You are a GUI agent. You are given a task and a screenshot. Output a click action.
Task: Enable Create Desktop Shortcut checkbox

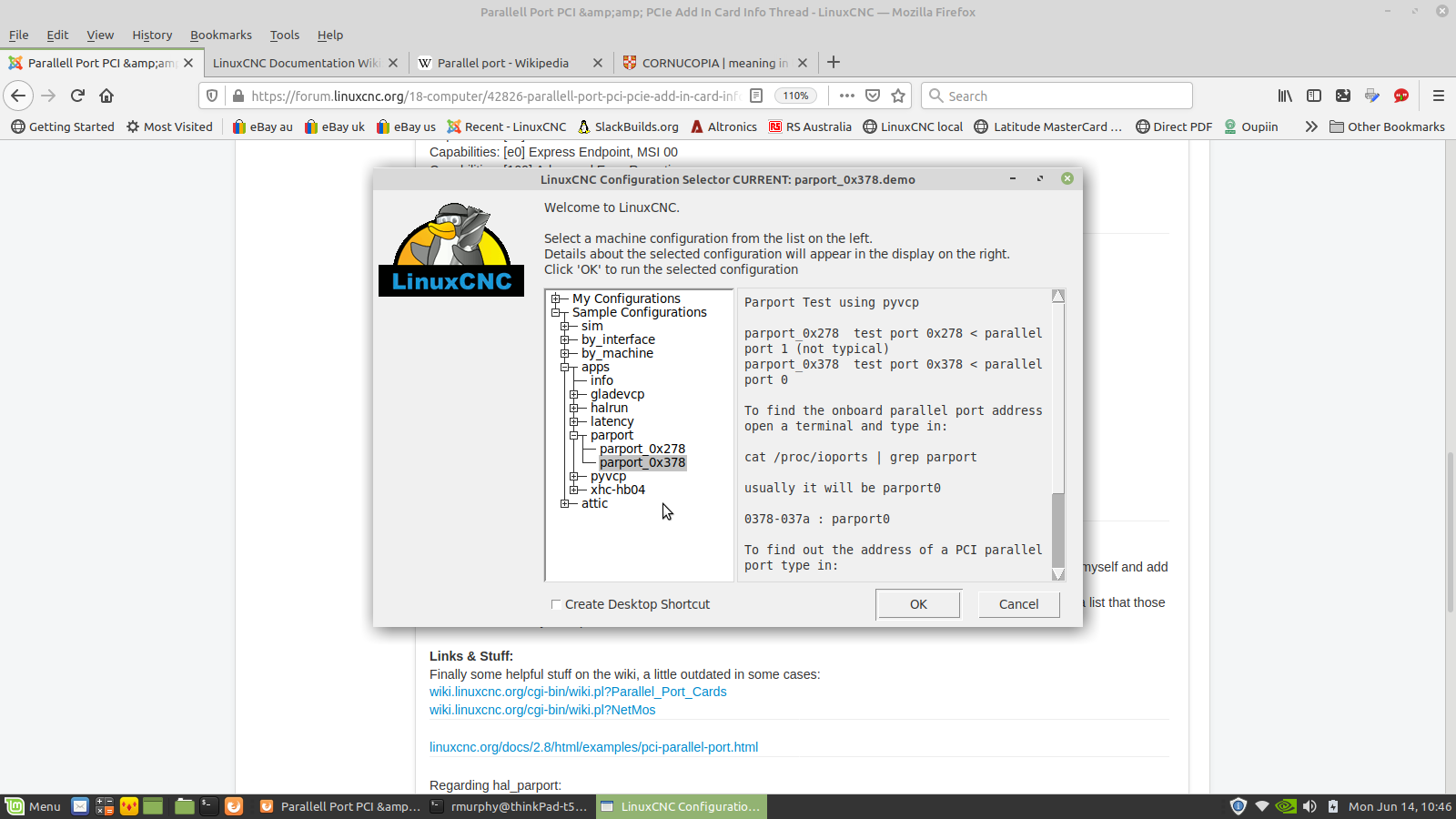click(555, 604)
